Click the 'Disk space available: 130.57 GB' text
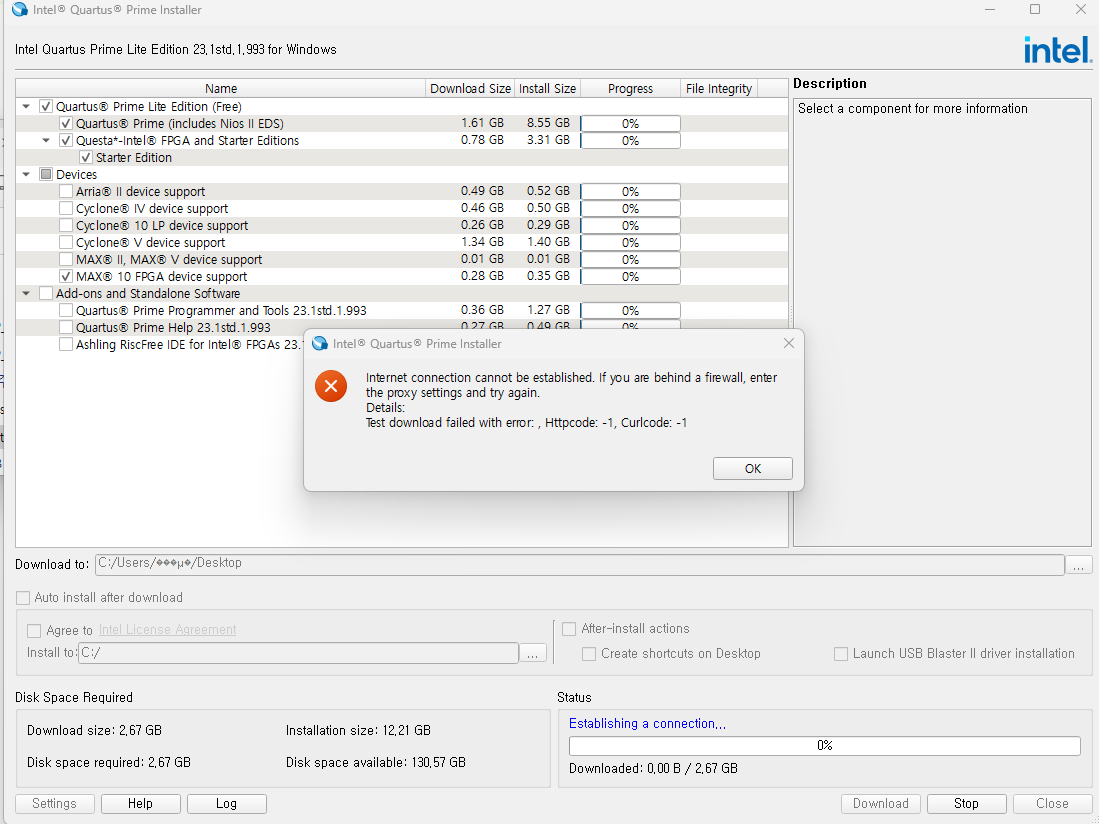 [376, 762]
